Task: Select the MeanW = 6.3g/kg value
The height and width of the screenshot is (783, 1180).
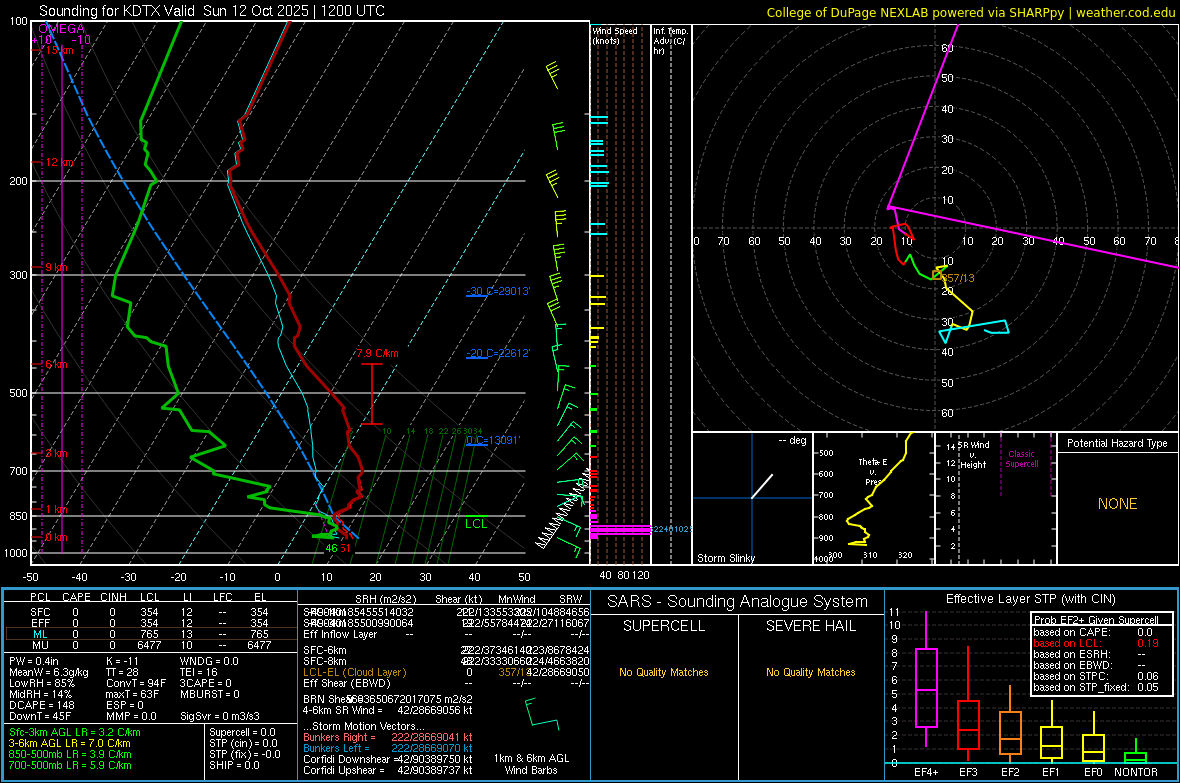Action: click(49, 672)
